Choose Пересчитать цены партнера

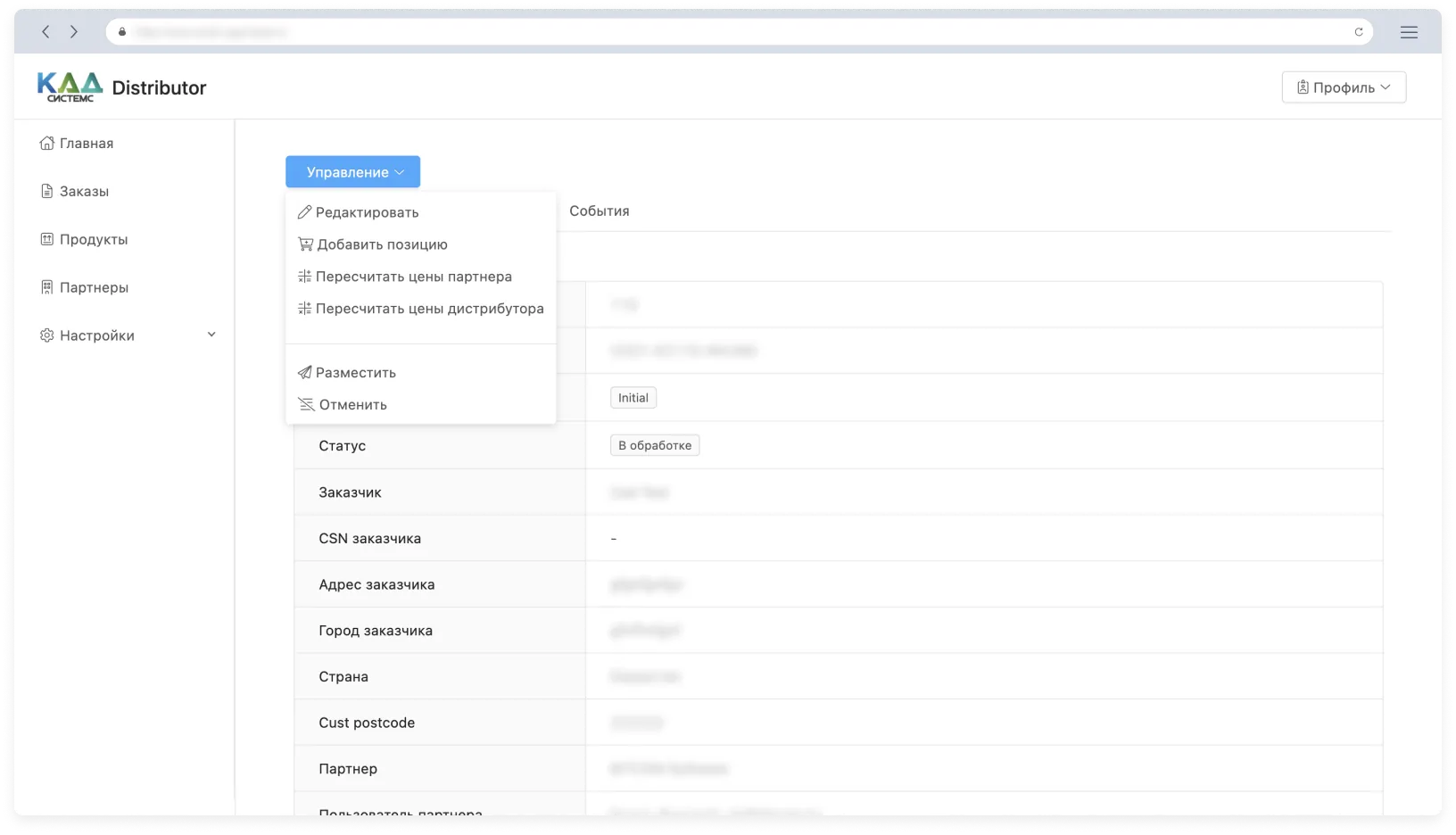click(413, 277)
